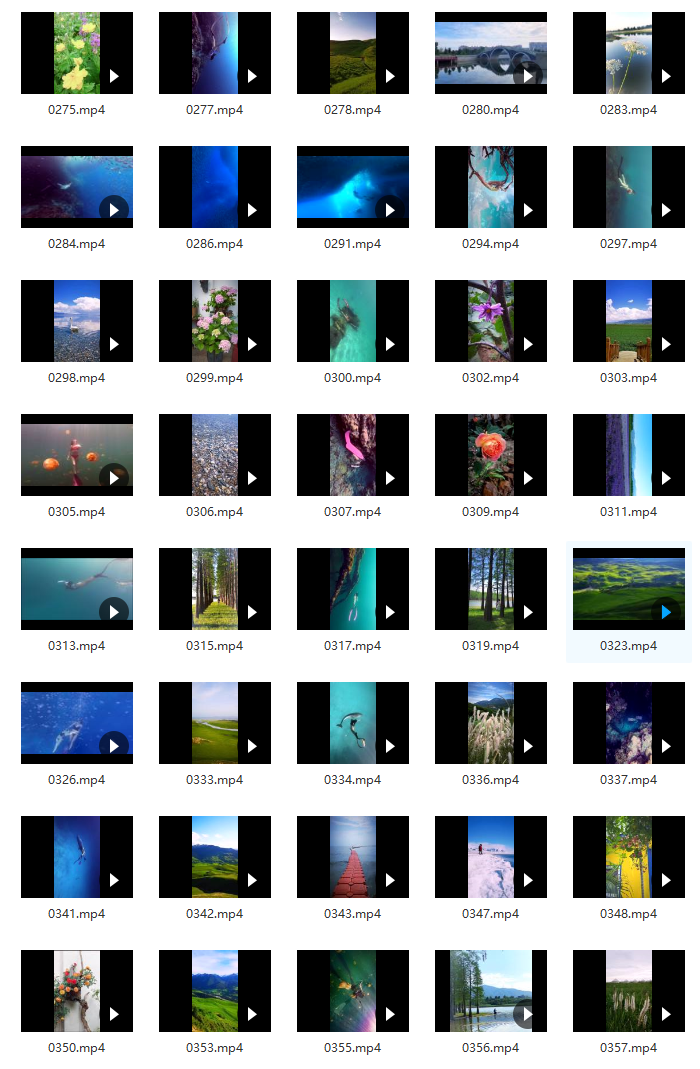Click the 0302.mp4 file name label
The image size is (700, 1069).
click(490, 378)
